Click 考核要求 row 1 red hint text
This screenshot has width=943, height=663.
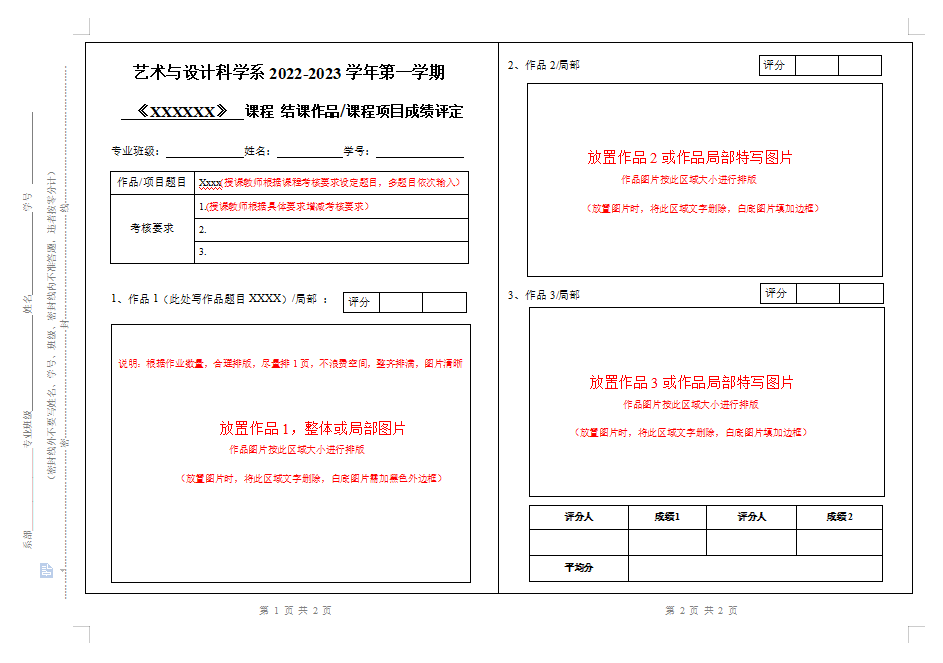point(285,207)
